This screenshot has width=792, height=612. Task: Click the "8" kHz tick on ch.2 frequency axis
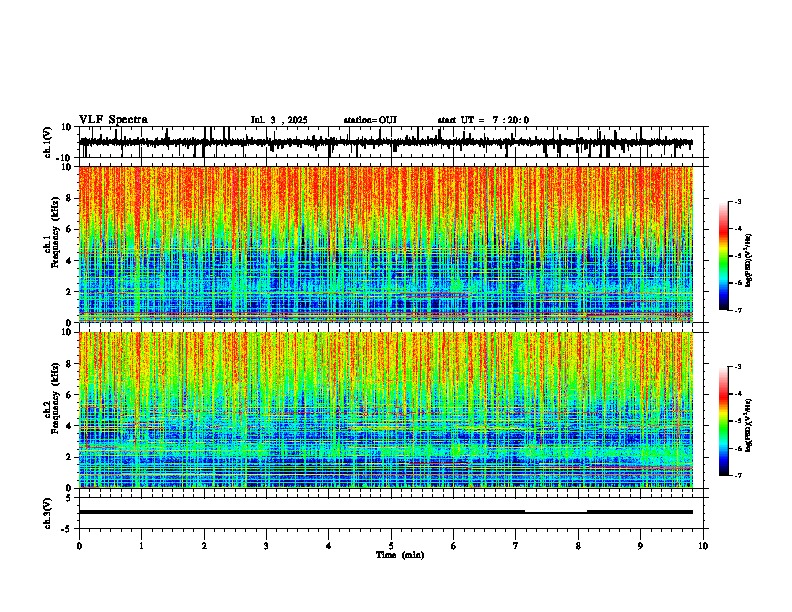[x=70, y=364]
